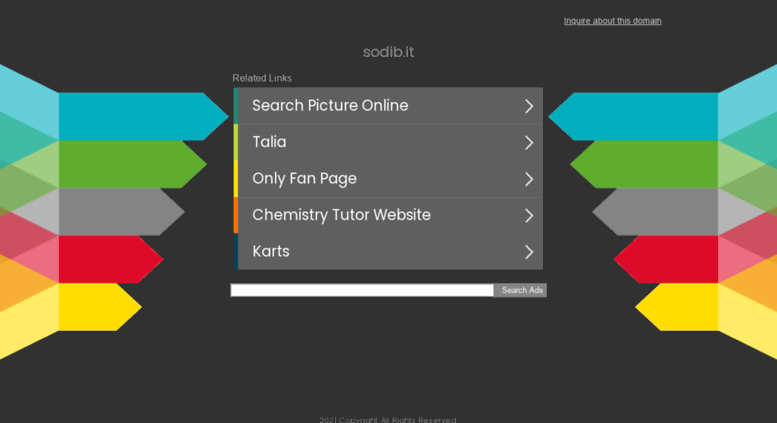This screenshot has width=777, height=423.
Task: Click the Related Links heading
Action: 262,78
